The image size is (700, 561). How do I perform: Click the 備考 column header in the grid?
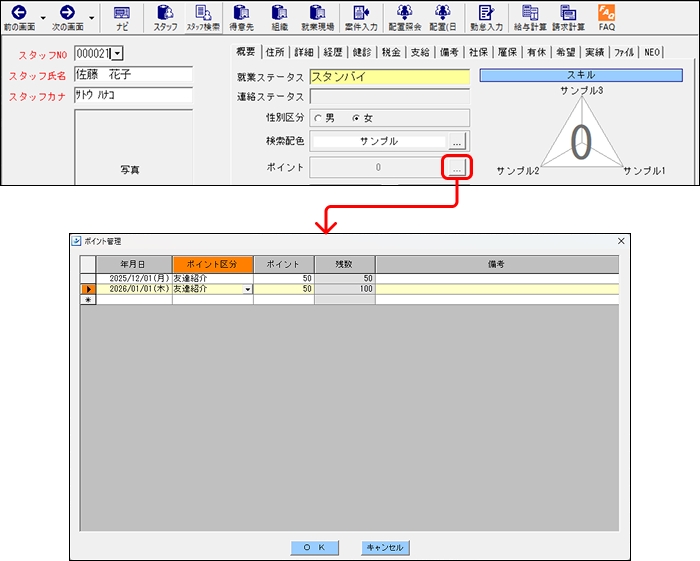(x=497, y=264)
